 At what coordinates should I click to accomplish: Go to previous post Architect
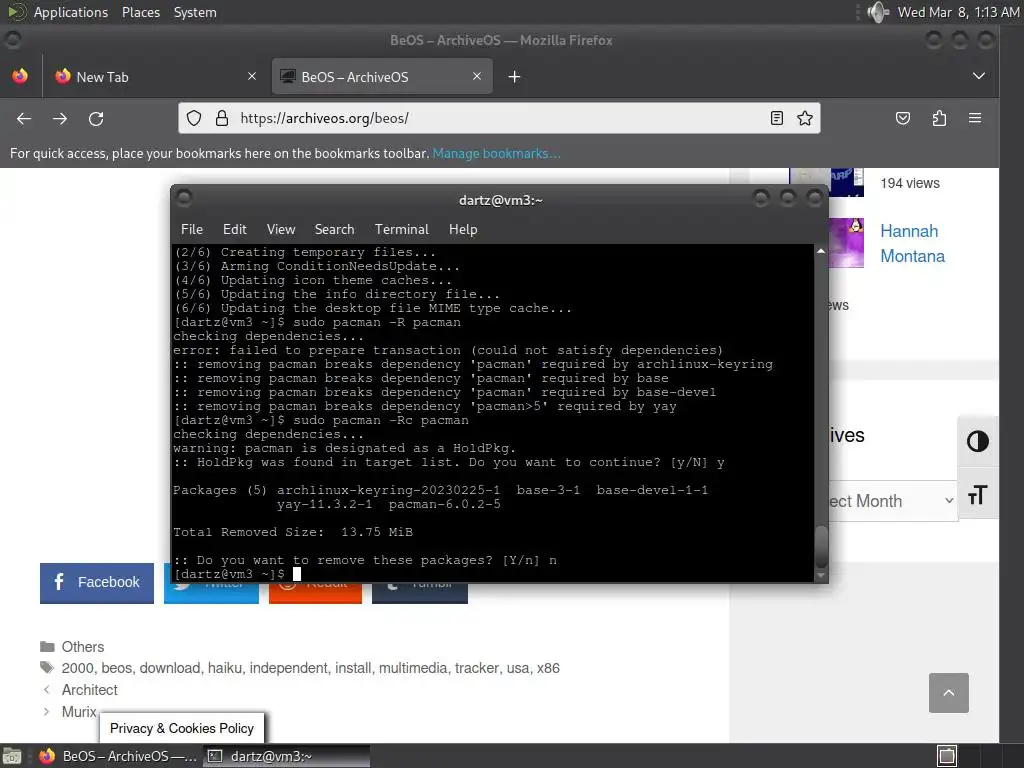(x=89, y=690)
